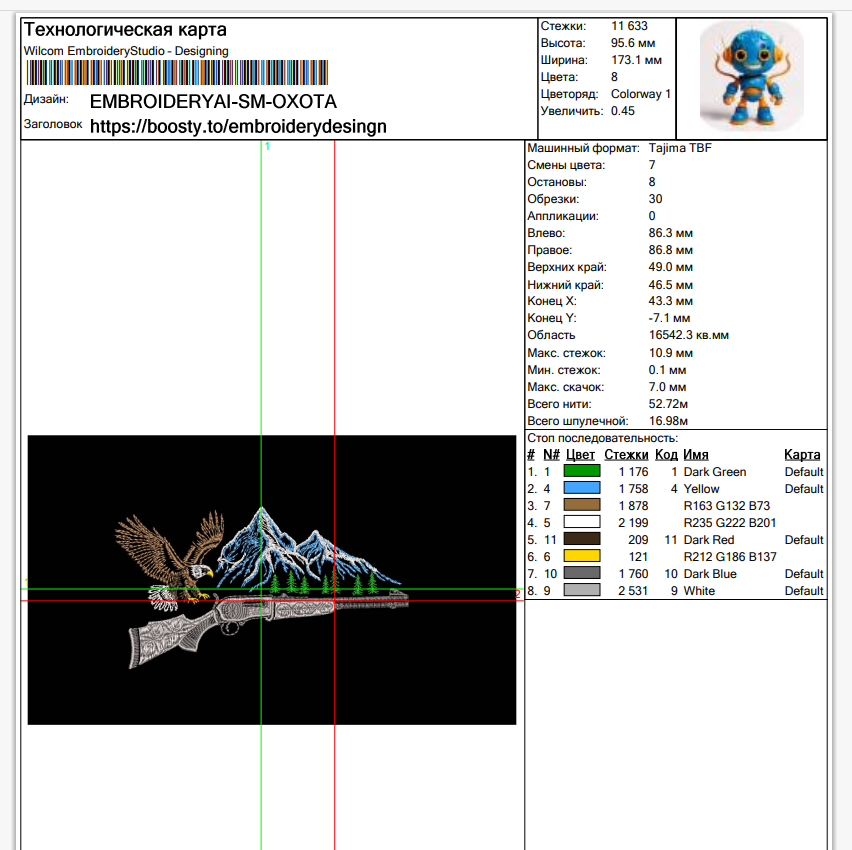This screenshot has height=850, width=852.
Task: Click the EMBROIDERYAI-SM-OXOTA design name
Action: pos(213,102)
